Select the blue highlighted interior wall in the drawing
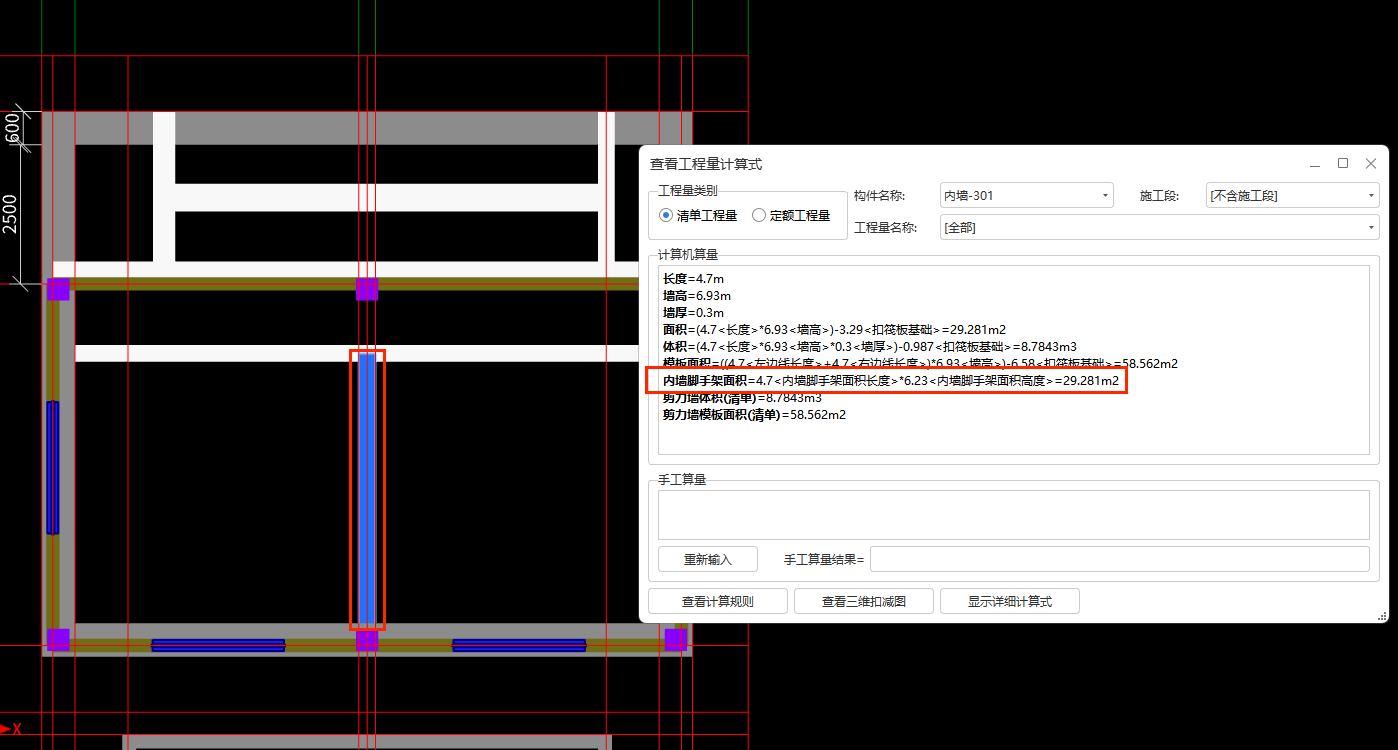Image resolution: width=1398 pixels, height=750 pixels. point(367,490)
